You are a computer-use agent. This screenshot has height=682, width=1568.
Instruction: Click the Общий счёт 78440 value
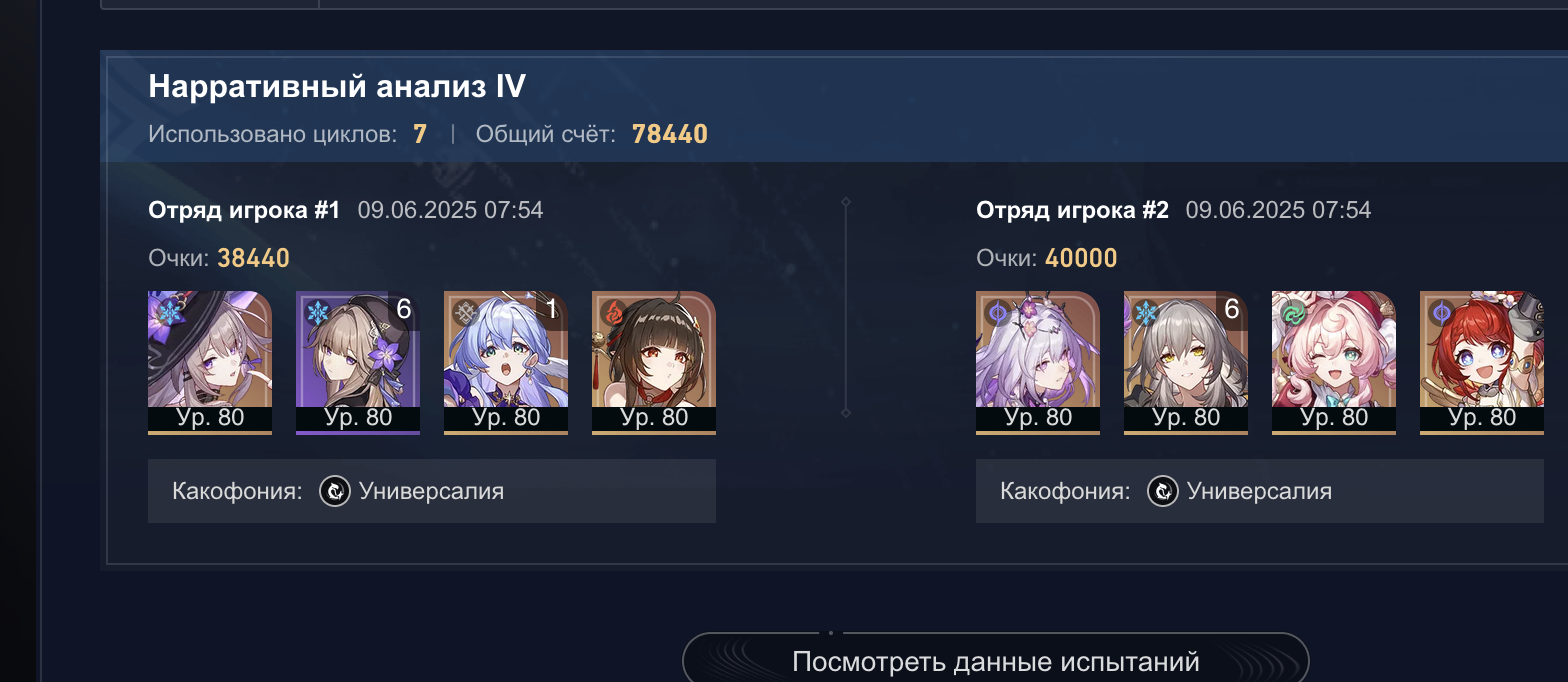(x=670, y=134)
